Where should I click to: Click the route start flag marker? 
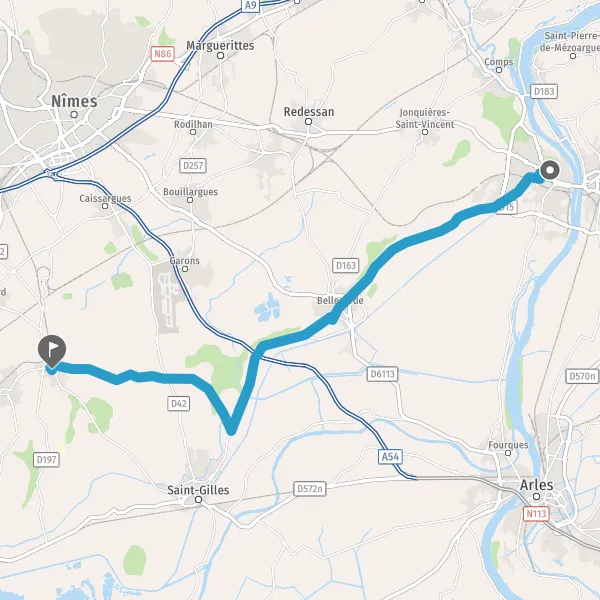tap(52, 350)
